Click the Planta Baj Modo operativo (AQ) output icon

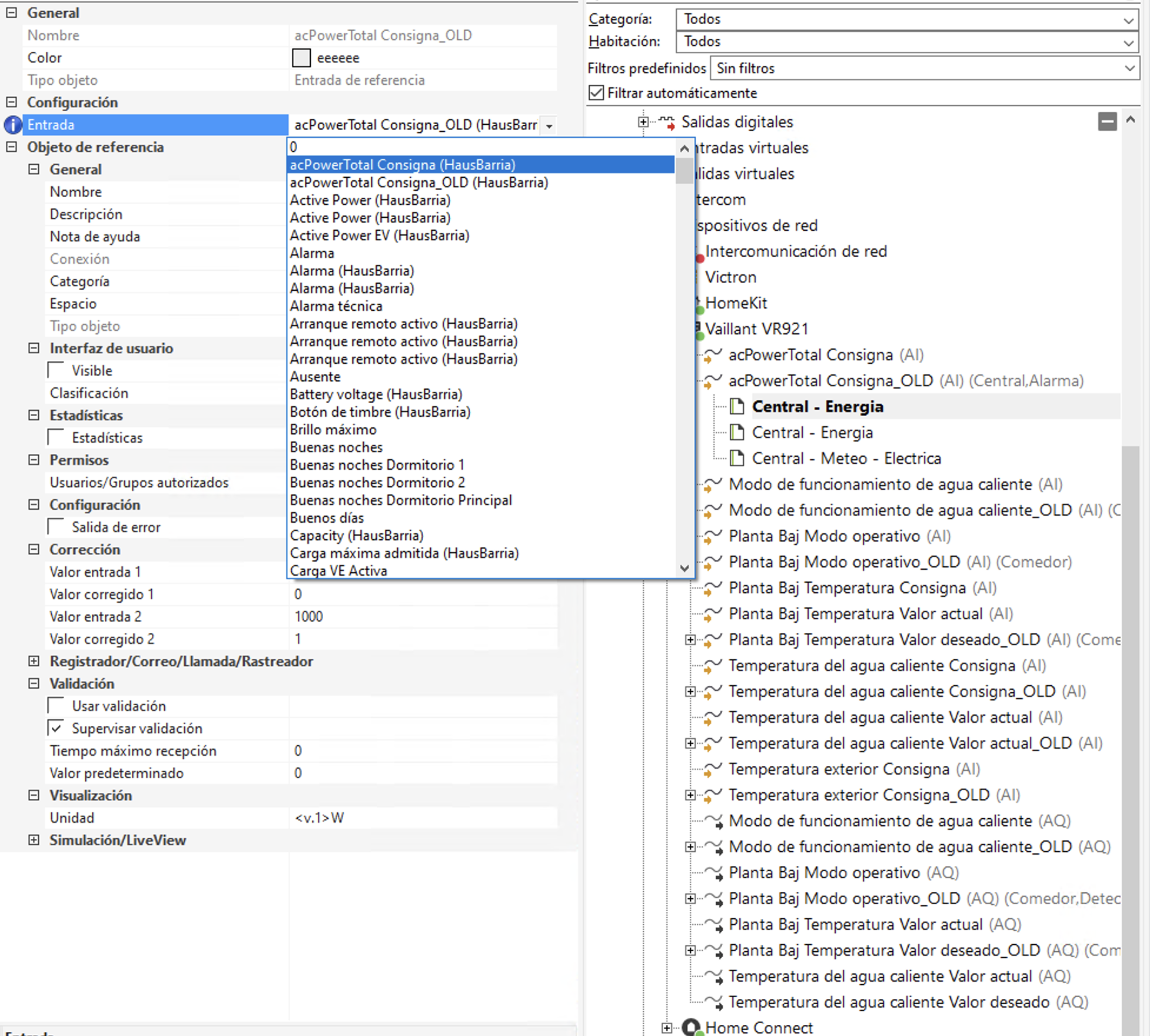[713, 873]
